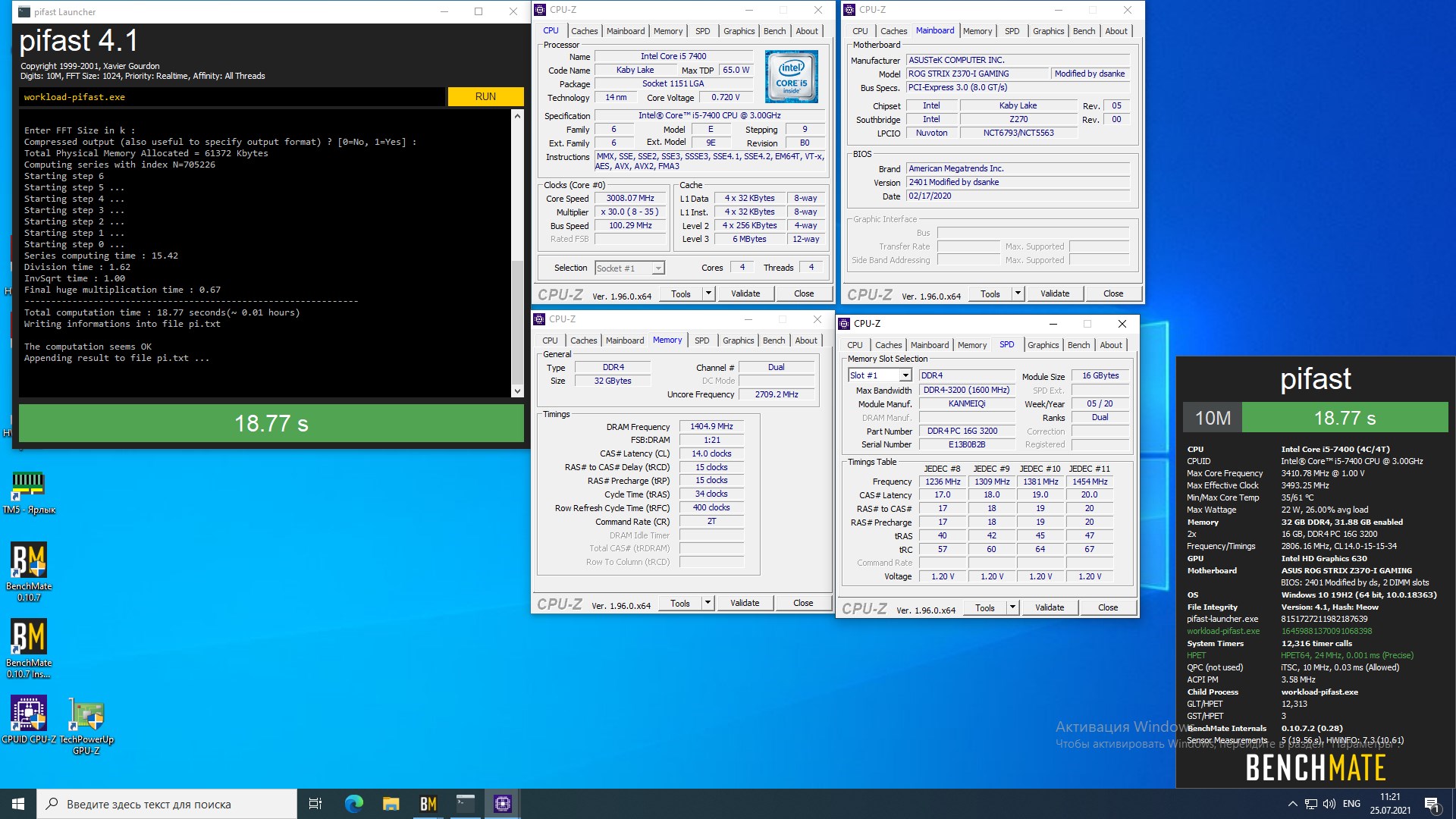Click ROG STRIX Z370-I GAMING model field
1456x819 pixels.
[x=977, y=74]
